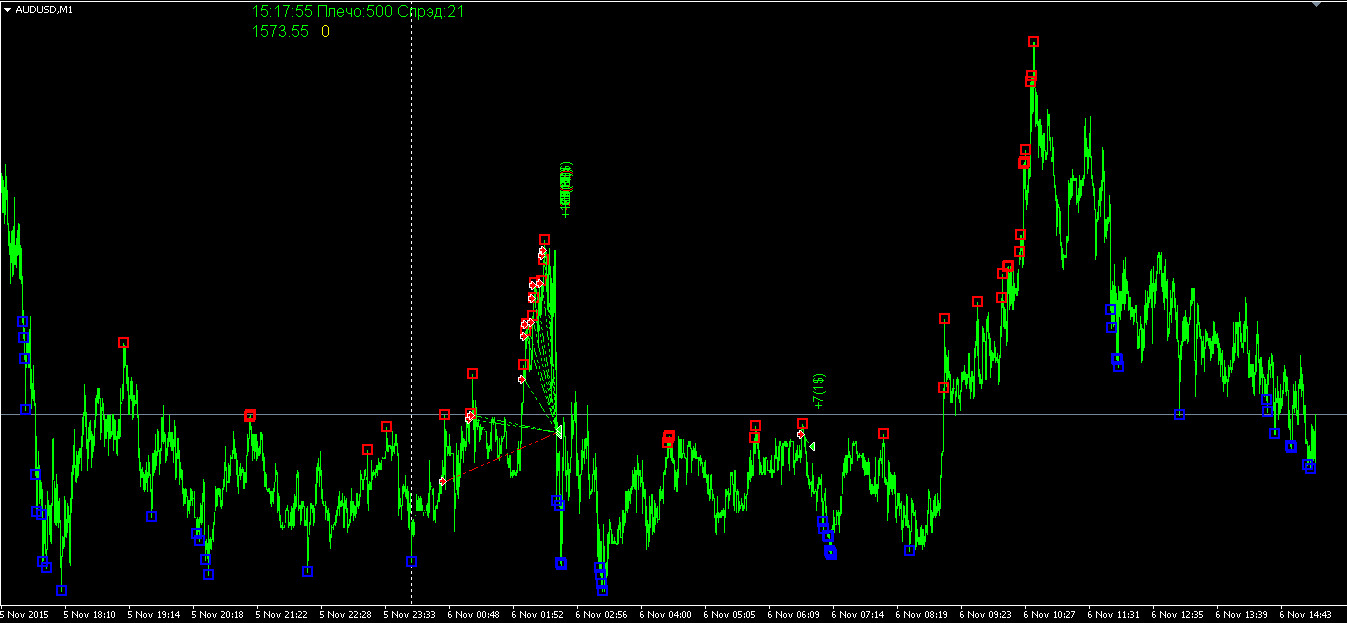Click the "6 Nov 01:52" time label
The width and height of the screenshot is (1347, 623).
click(x=539, y=615)
